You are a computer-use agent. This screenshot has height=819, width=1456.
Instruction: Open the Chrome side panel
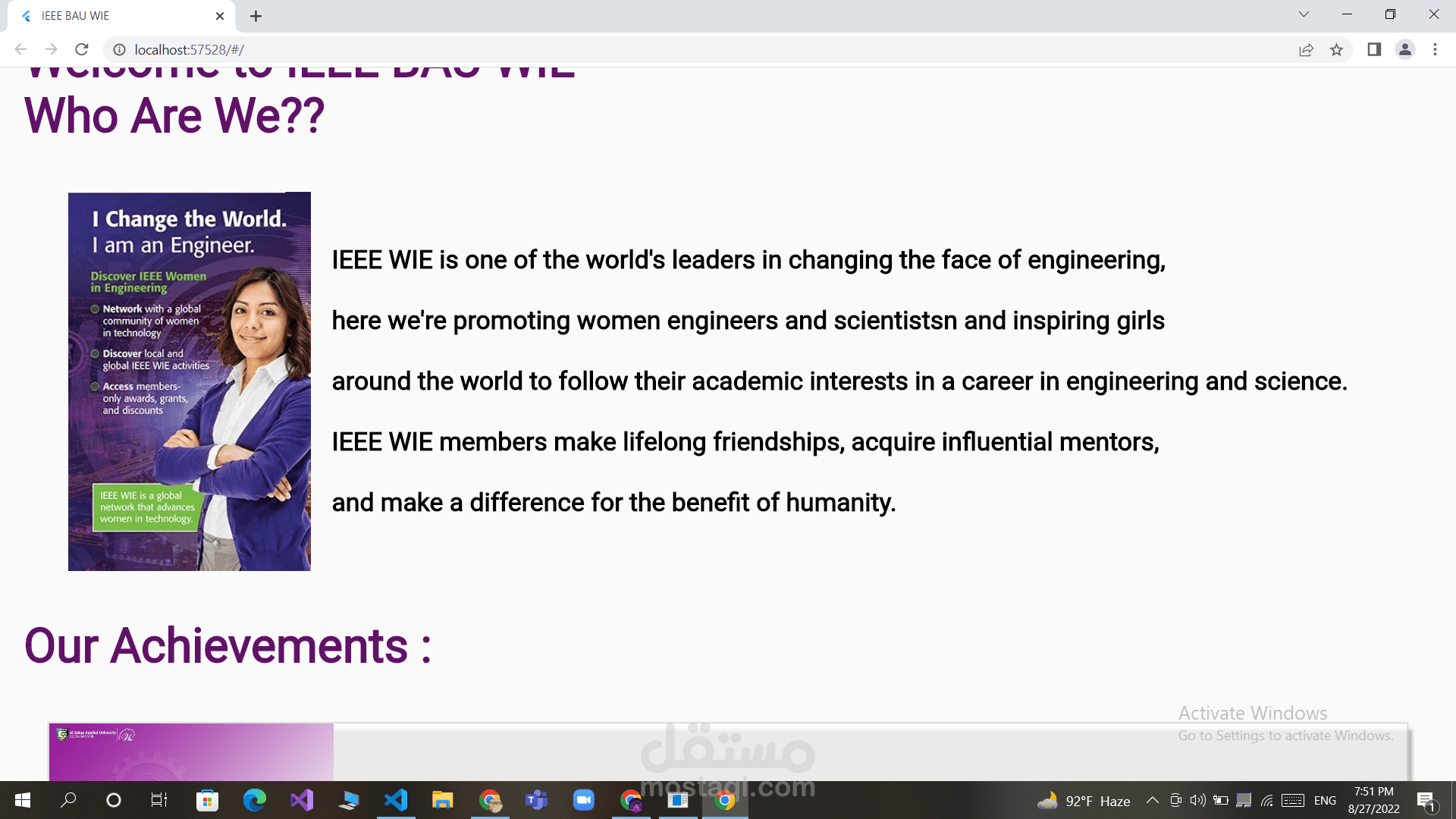coord(1374,49)
